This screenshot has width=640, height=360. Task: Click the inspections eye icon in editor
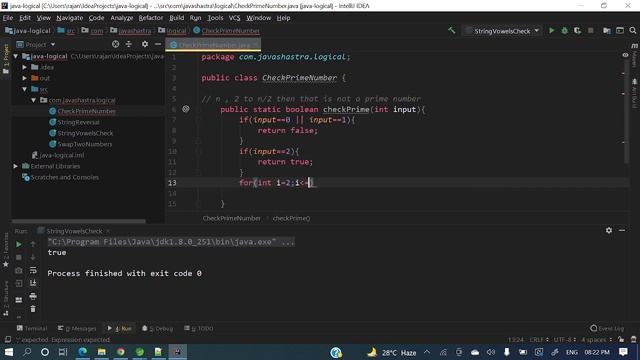click(x=625, y=55)
